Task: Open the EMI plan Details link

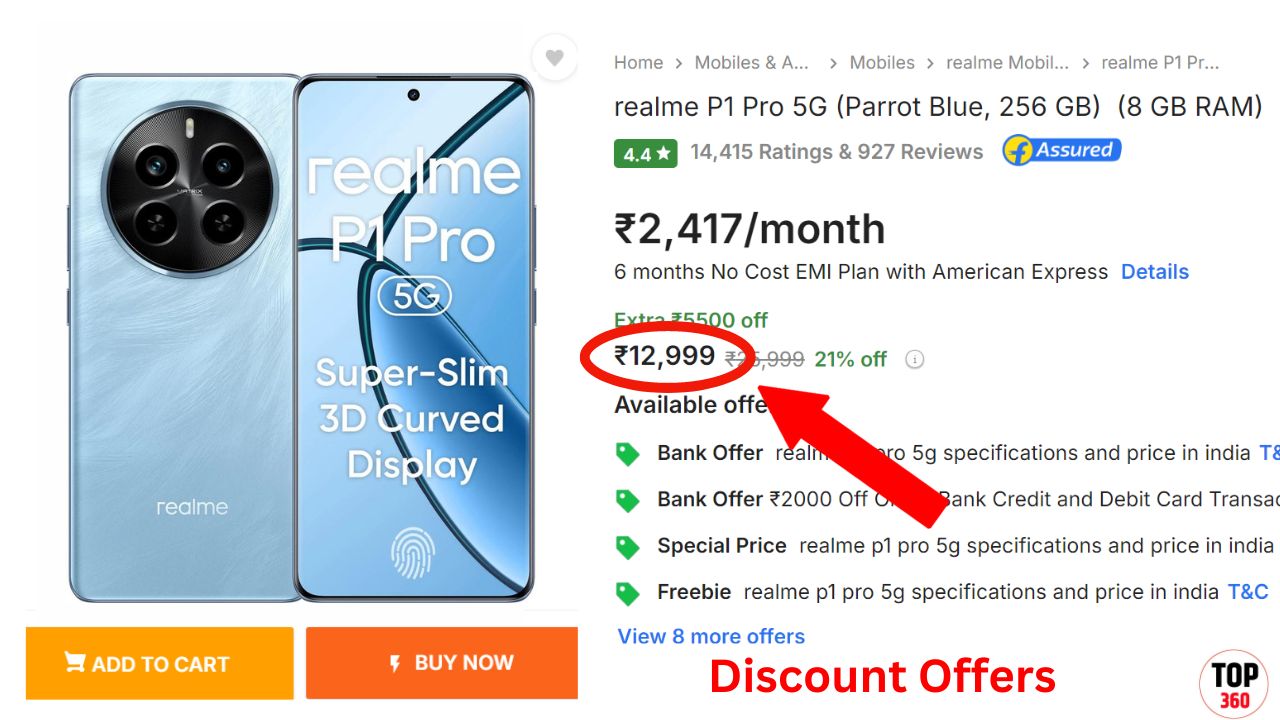Action: [x=1155, y=272]
